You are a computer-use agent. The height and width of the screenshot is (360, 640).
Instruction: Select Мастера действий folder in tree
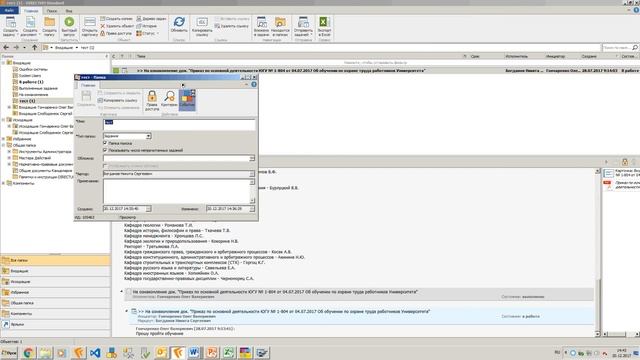pos(35,158)
